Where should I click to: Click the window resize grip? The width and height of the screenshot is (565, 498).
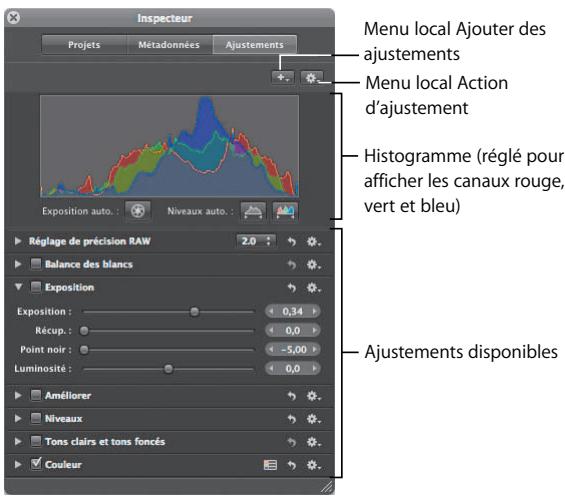(327, 487)
